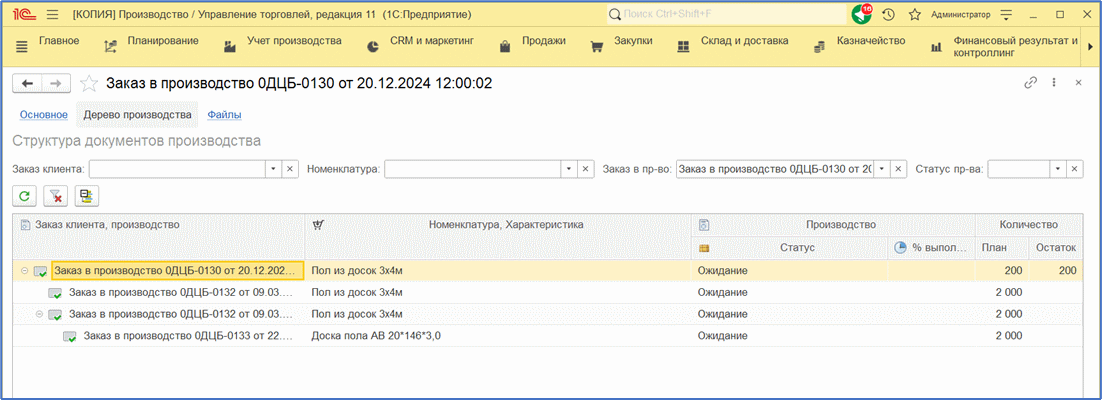1102x400 pixels.
Task: Click the Администратор user name
Action: [x=960, y=15]
